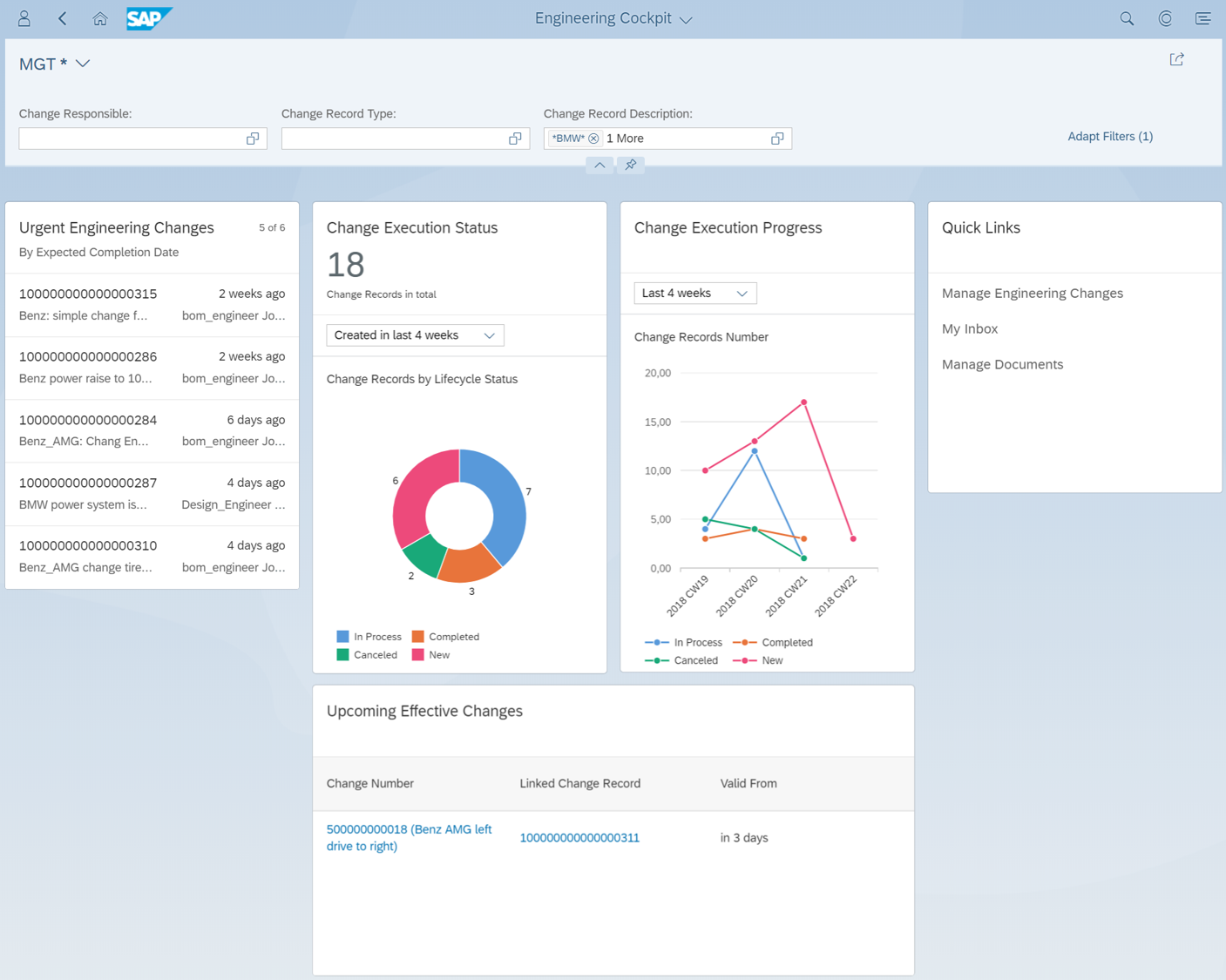Image resolution: width=1226 pixels, height=980 pixels.
Task: Open Manage Engineering Changes quick link
Action: point(1033,294)
